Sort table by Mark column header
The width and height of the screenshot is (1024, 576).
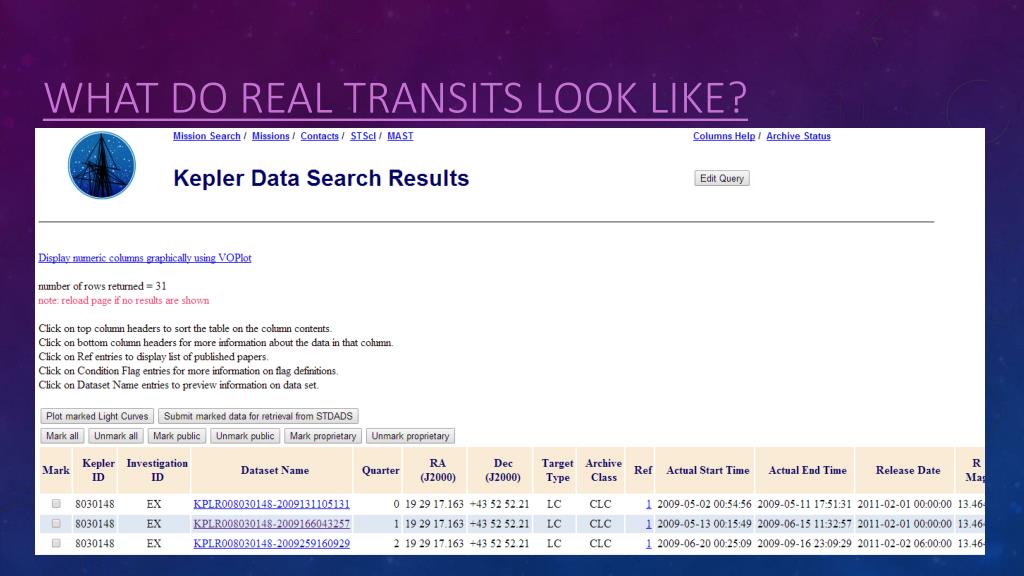56,470
